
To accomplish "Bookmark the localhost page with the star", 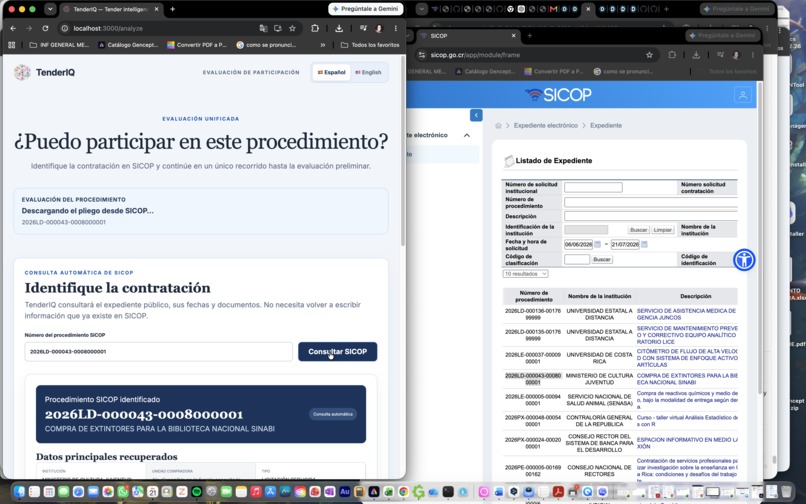I will tap(292, 28).
